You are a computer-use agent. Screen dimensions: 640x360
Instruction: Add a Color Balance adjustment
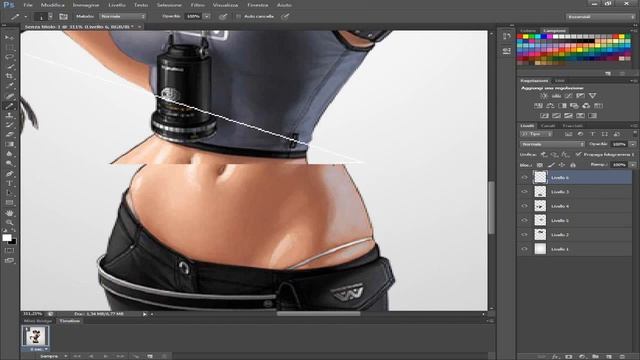coord(550,106)
